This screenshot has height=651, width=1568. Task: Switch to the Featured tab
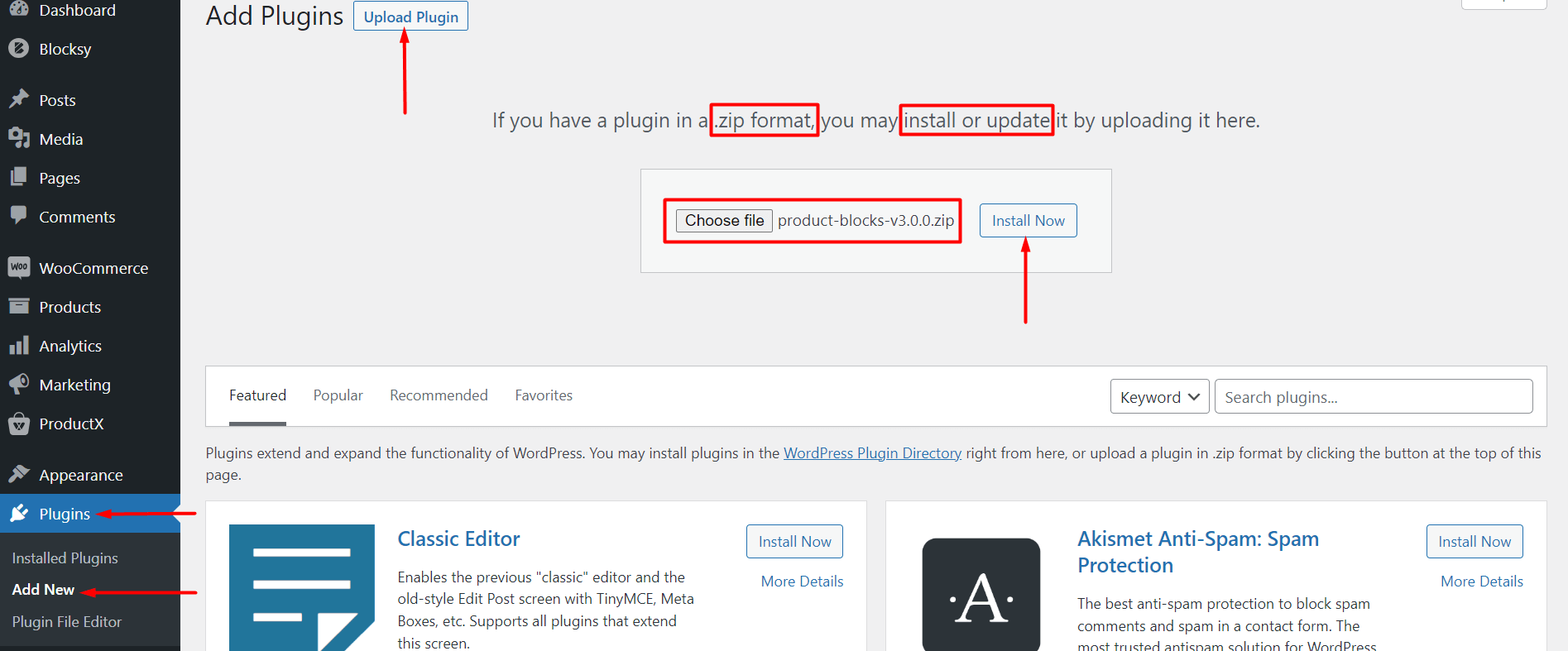click(x=257, y=395)
